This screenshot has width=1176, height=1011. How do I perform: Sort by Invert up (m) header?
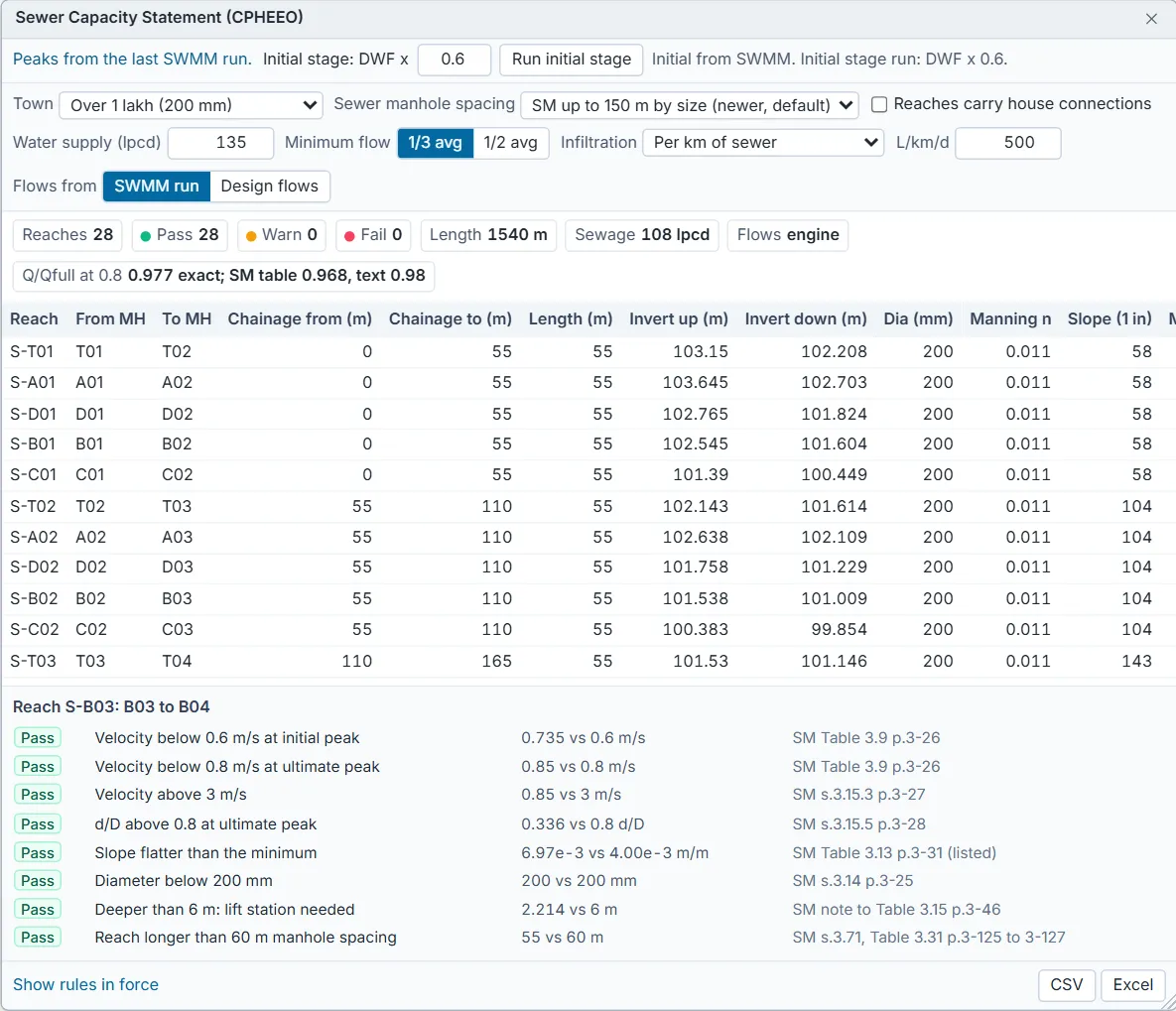[x=679, y=318]
